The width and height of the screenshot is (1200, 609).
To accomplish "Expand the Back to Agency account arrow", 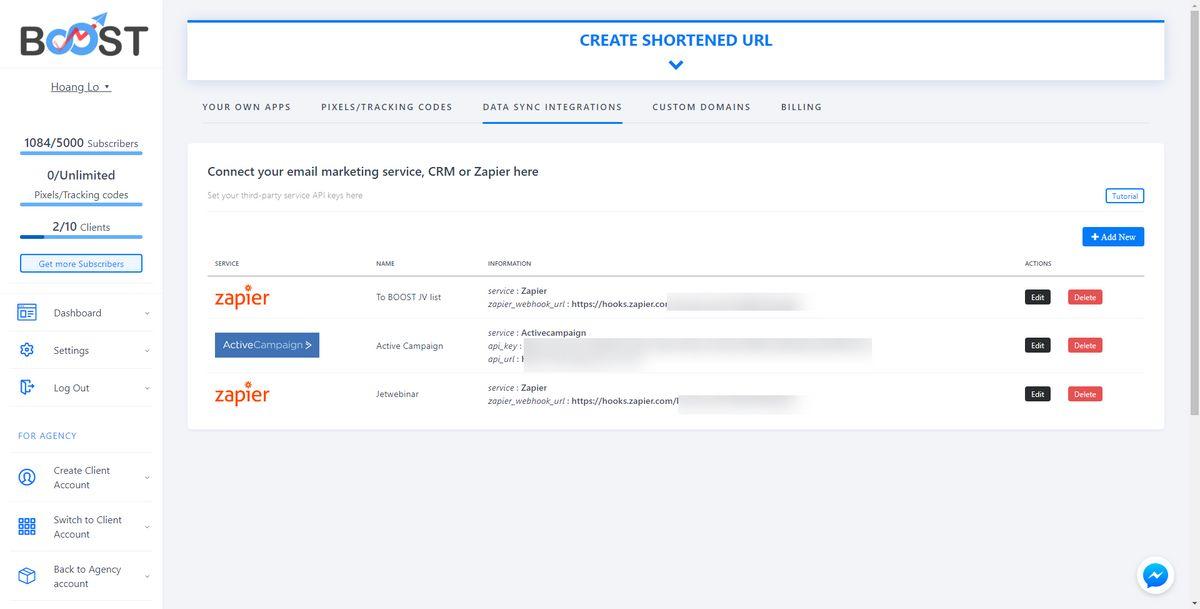I will tap(147, 576).
